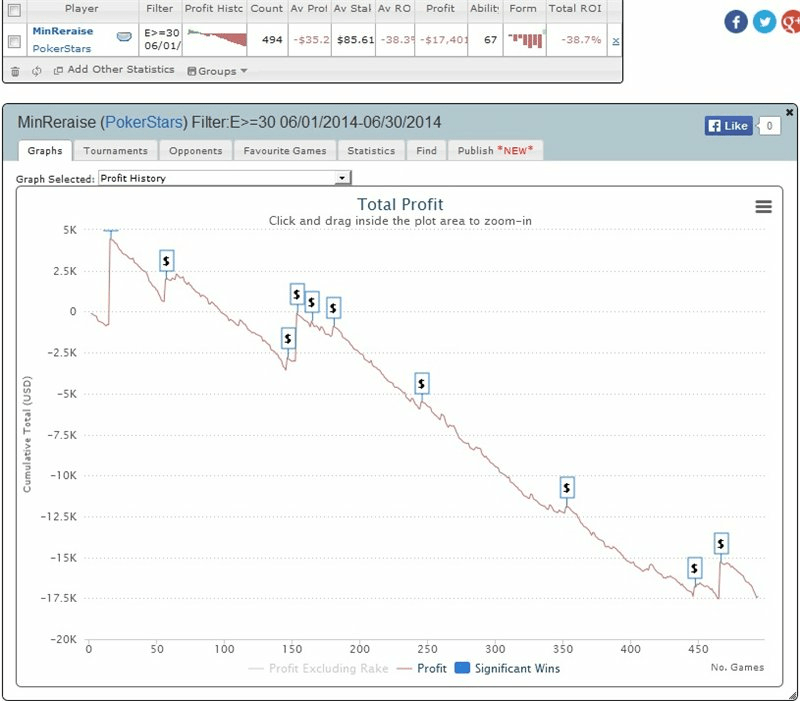
Task: Click the MinReraise player link
Action: pos(63,31)
